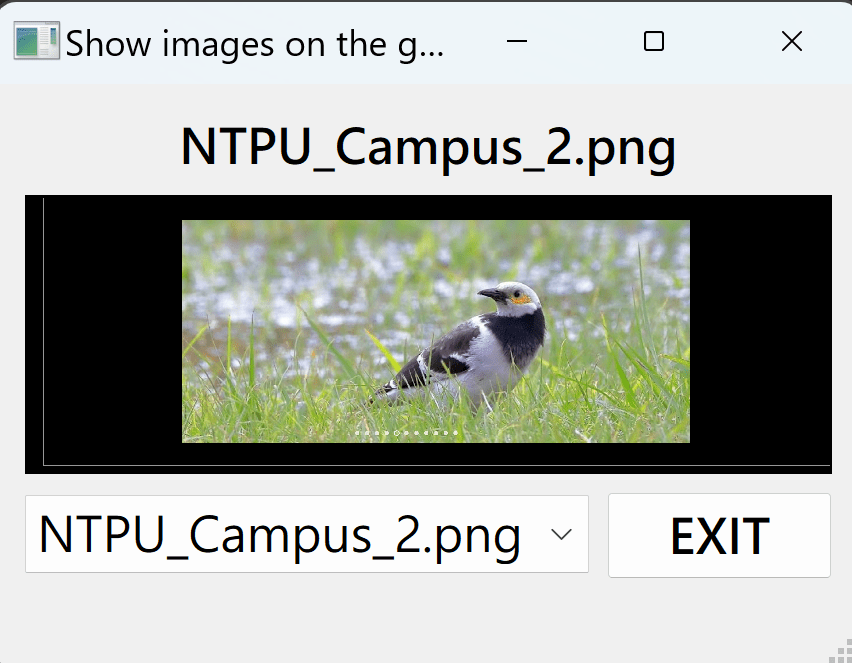Expand the file list using the chevron arrow
Image resolution: width=852 pixels, height=663 pixels.
561,534
